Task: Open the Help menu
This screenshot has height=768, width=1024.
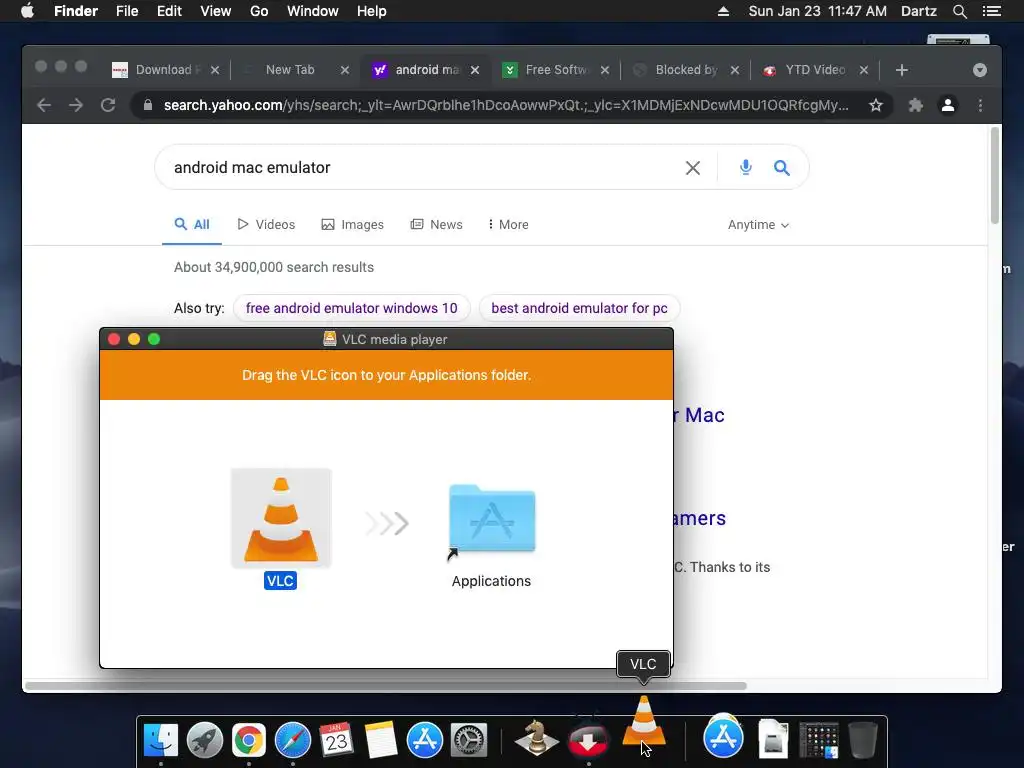Action: click(x=372, y=11)
